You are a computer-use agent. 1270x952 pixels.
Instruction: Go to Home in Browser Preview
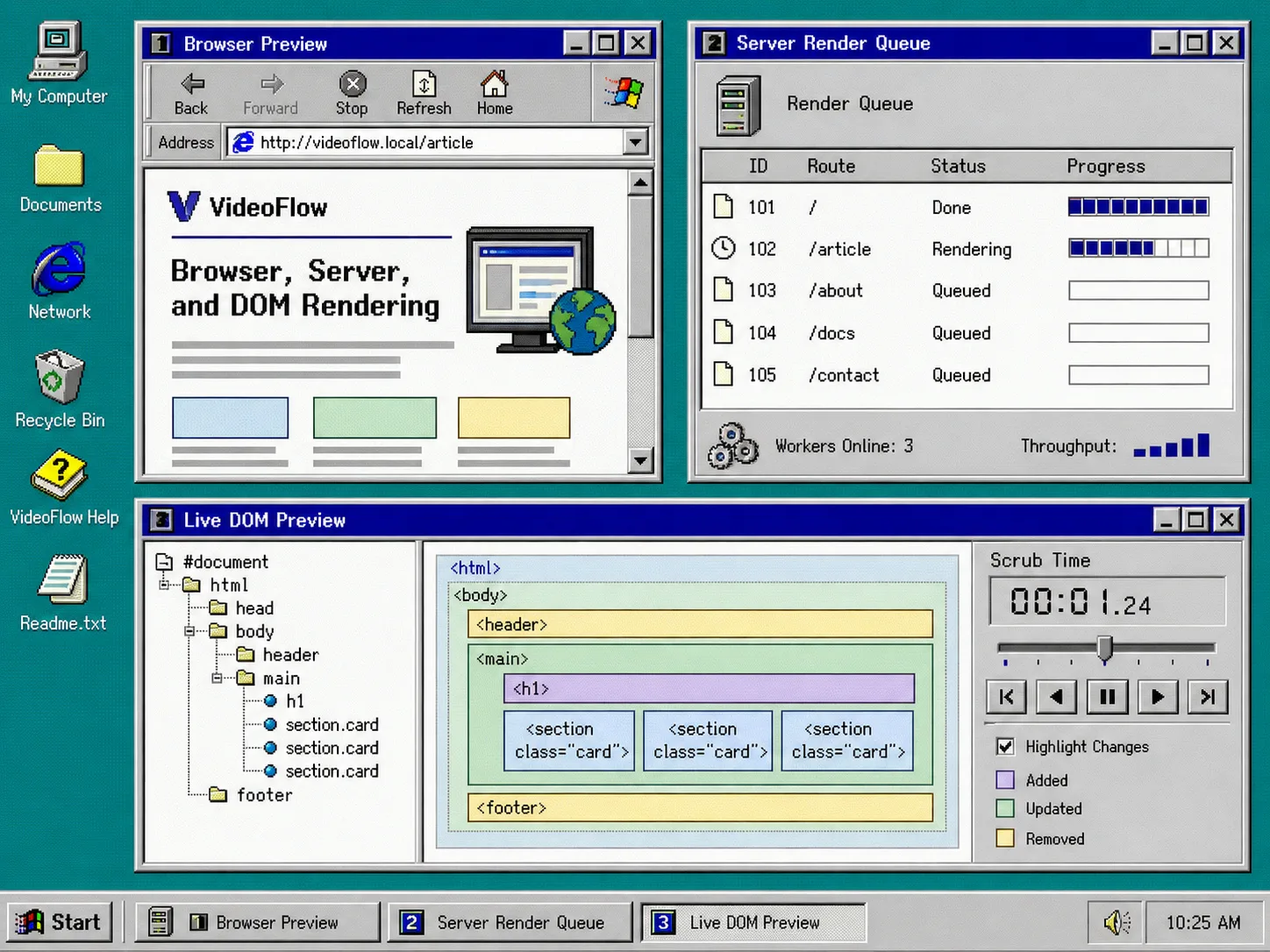click(495, 94)
